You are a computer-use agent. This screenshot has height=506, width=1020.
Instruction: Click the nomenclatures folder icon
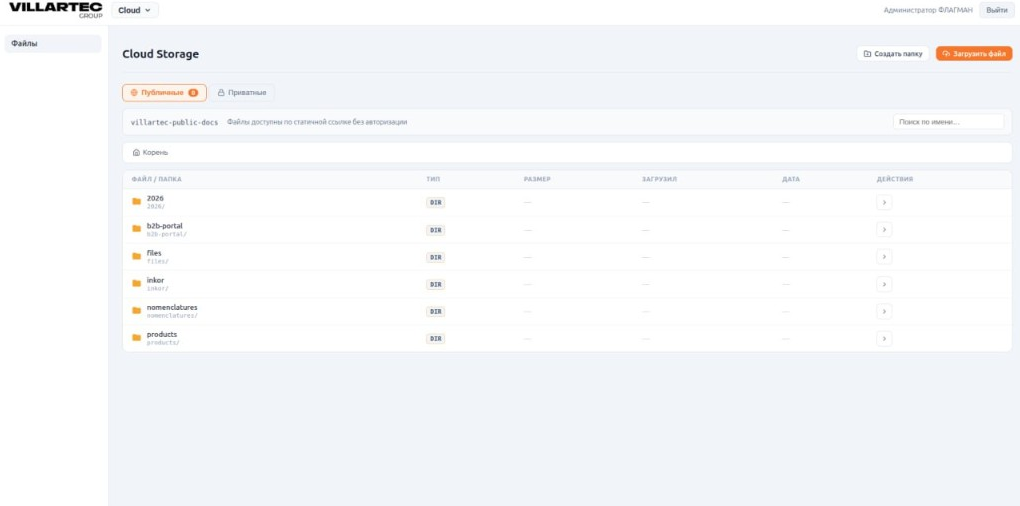pyautogui.click(x=137, y=311)
